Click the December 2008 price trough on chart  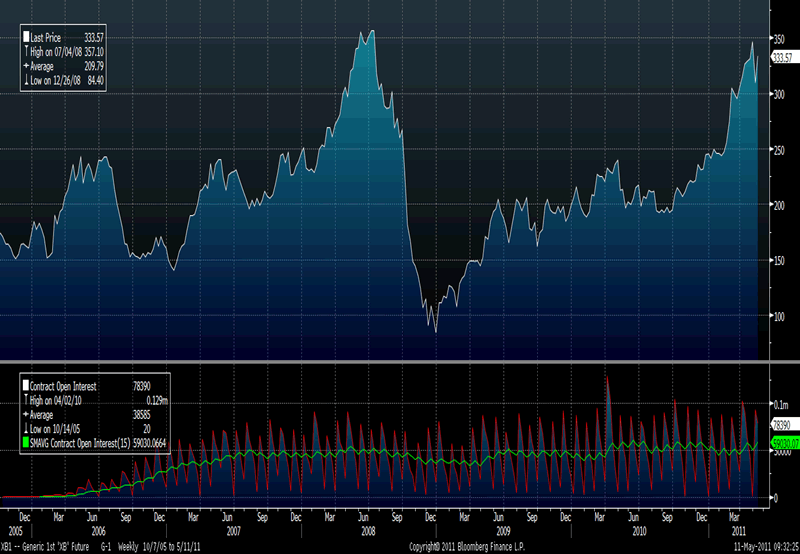436,332
